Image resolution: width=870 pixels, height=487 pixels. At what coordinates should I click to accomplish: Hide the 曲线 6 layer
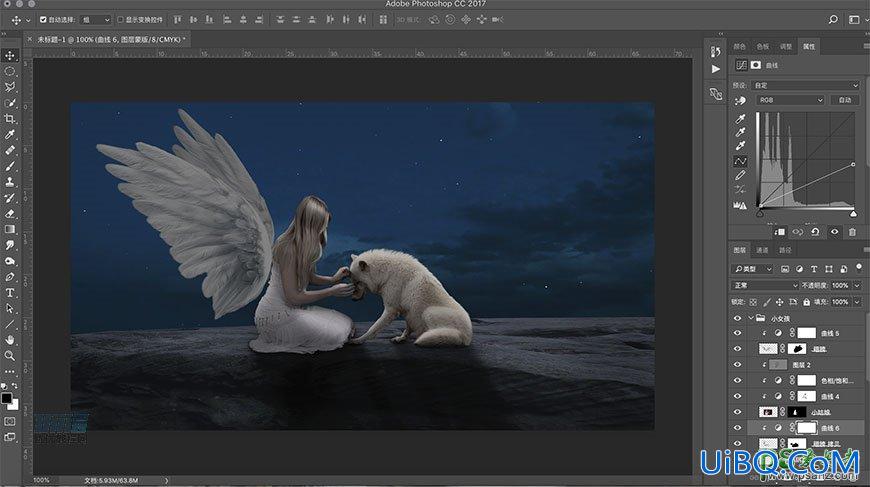[737, 428]
